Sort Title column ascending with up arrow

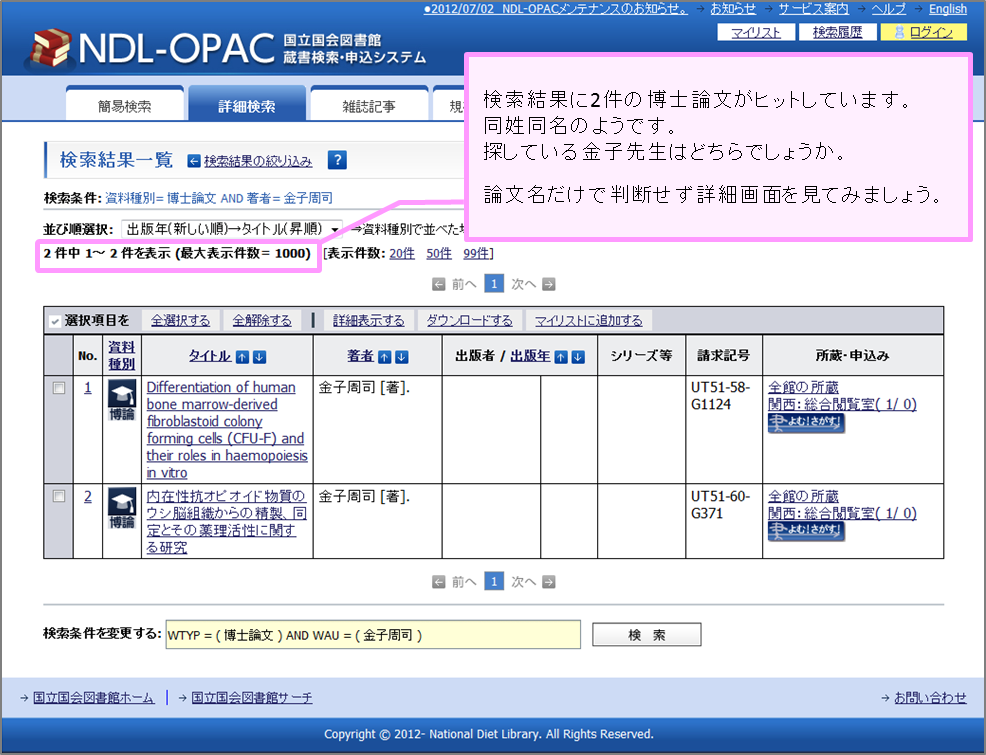pyautogui.click(x=242, y=357)
